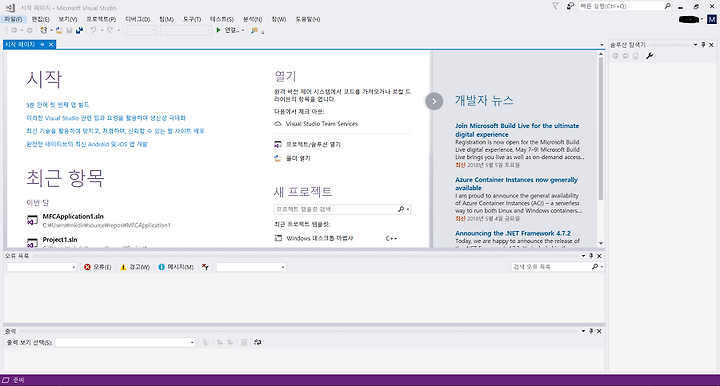Screen dimensions: 720x386
Task: Open Announcing .NET Framework 4.7.2 article
Action: tap(513, 233)
